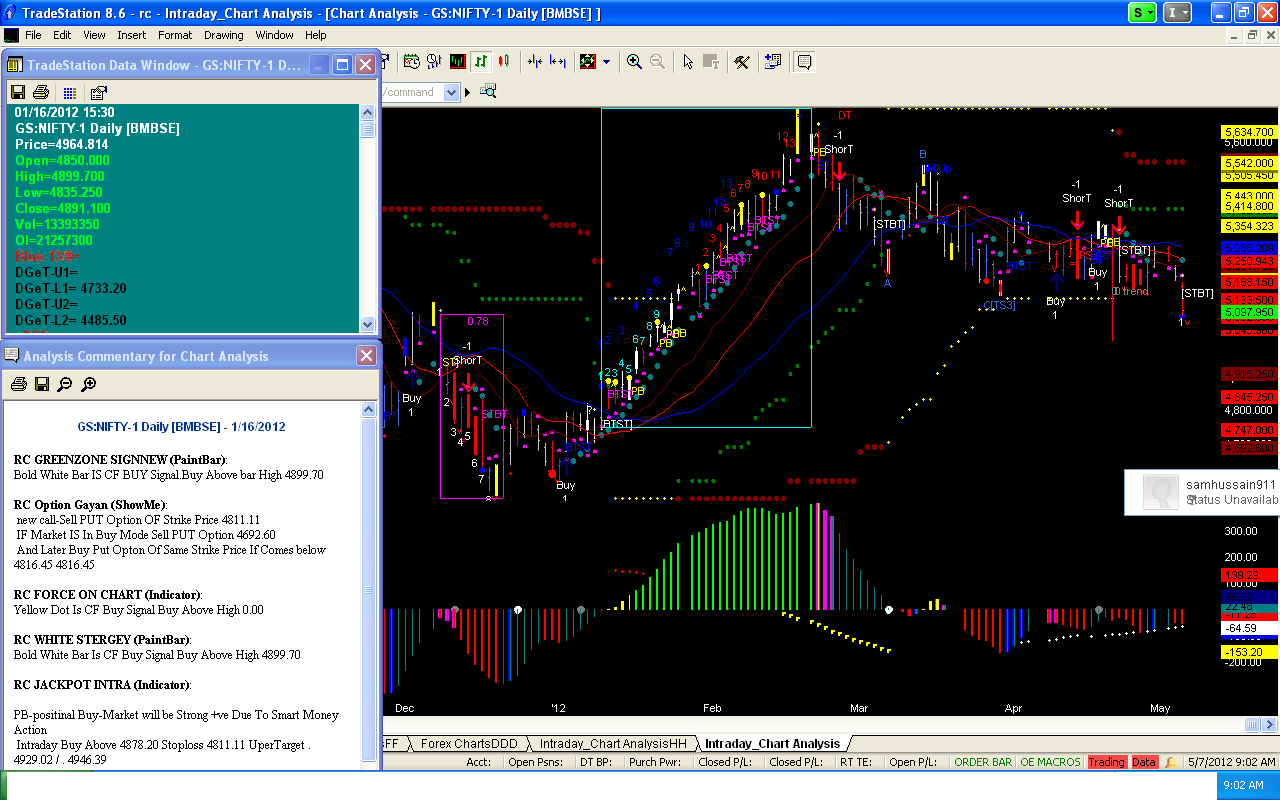Click the timeframe calendar-clock icon
This screenshot has height=800, width=1280.
pyautogui.click(x=412, y=62)
